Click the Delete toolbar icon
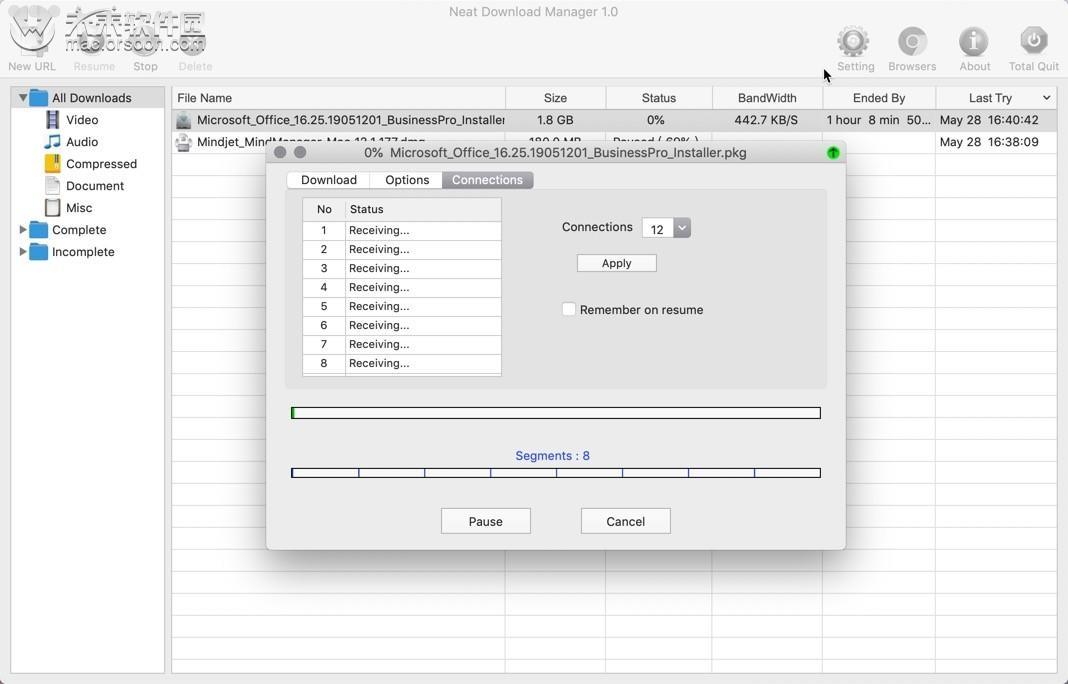The width and height of the screenshot is (1068, 684). coord(195,40)
